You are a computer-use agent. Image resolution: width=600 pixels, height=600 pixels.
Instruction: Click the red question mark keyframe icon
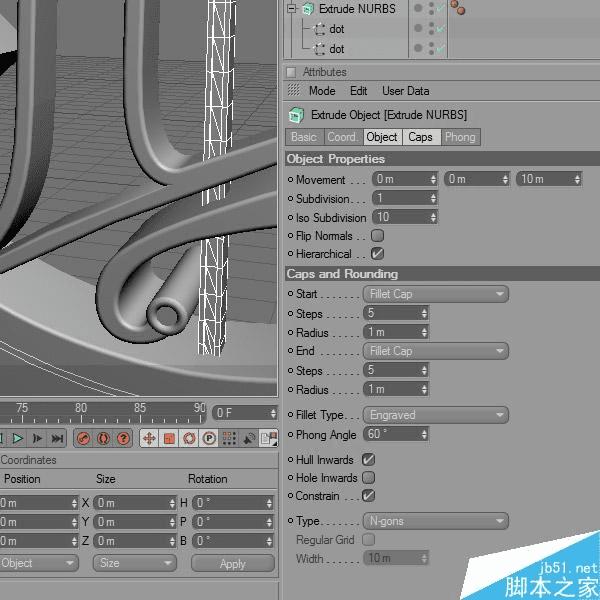[x=123, y=438]
